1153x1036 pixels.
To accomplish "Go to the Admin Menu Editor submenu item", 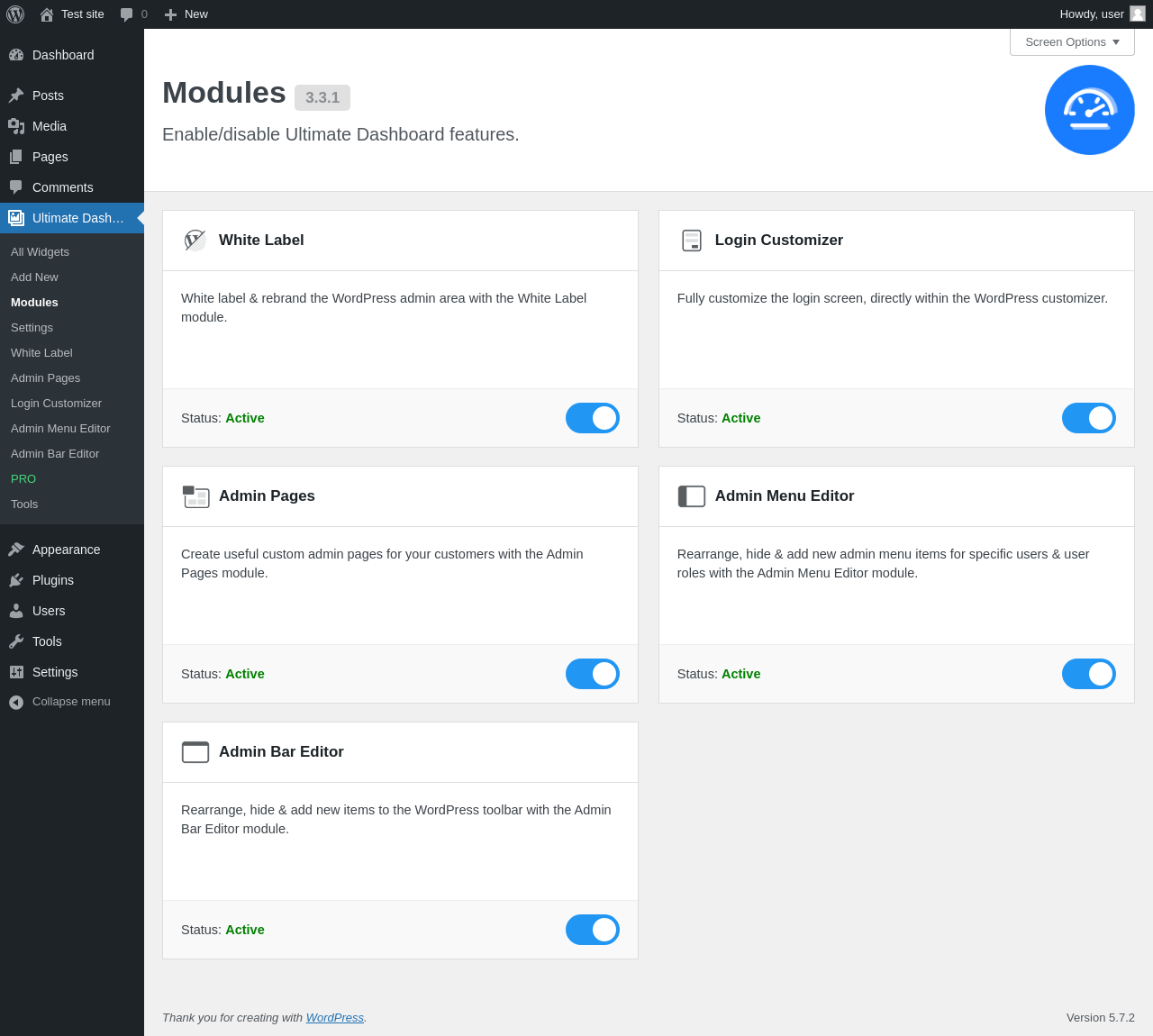I will coord(72,429).
